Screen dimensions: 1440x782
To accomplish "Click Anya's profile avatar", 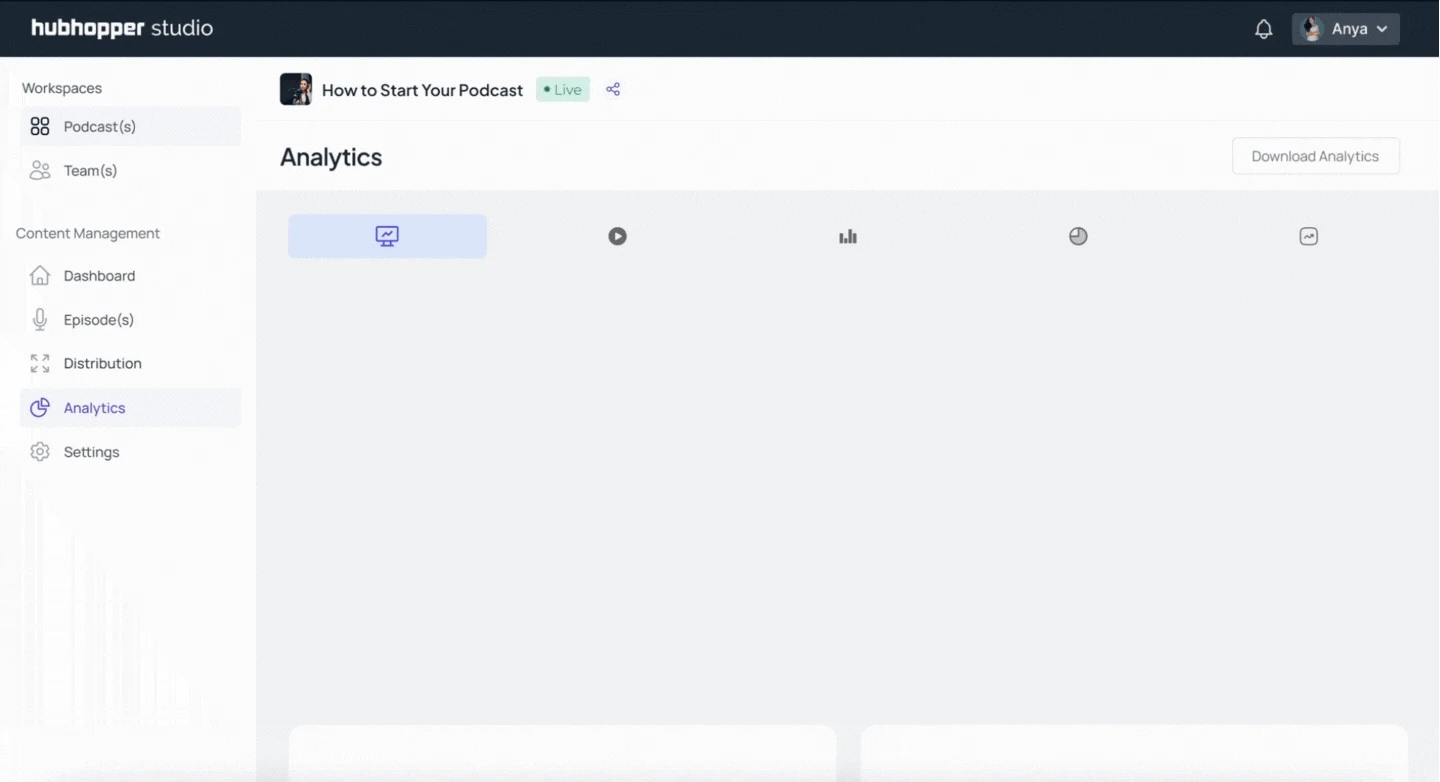I will (1312, 29).
